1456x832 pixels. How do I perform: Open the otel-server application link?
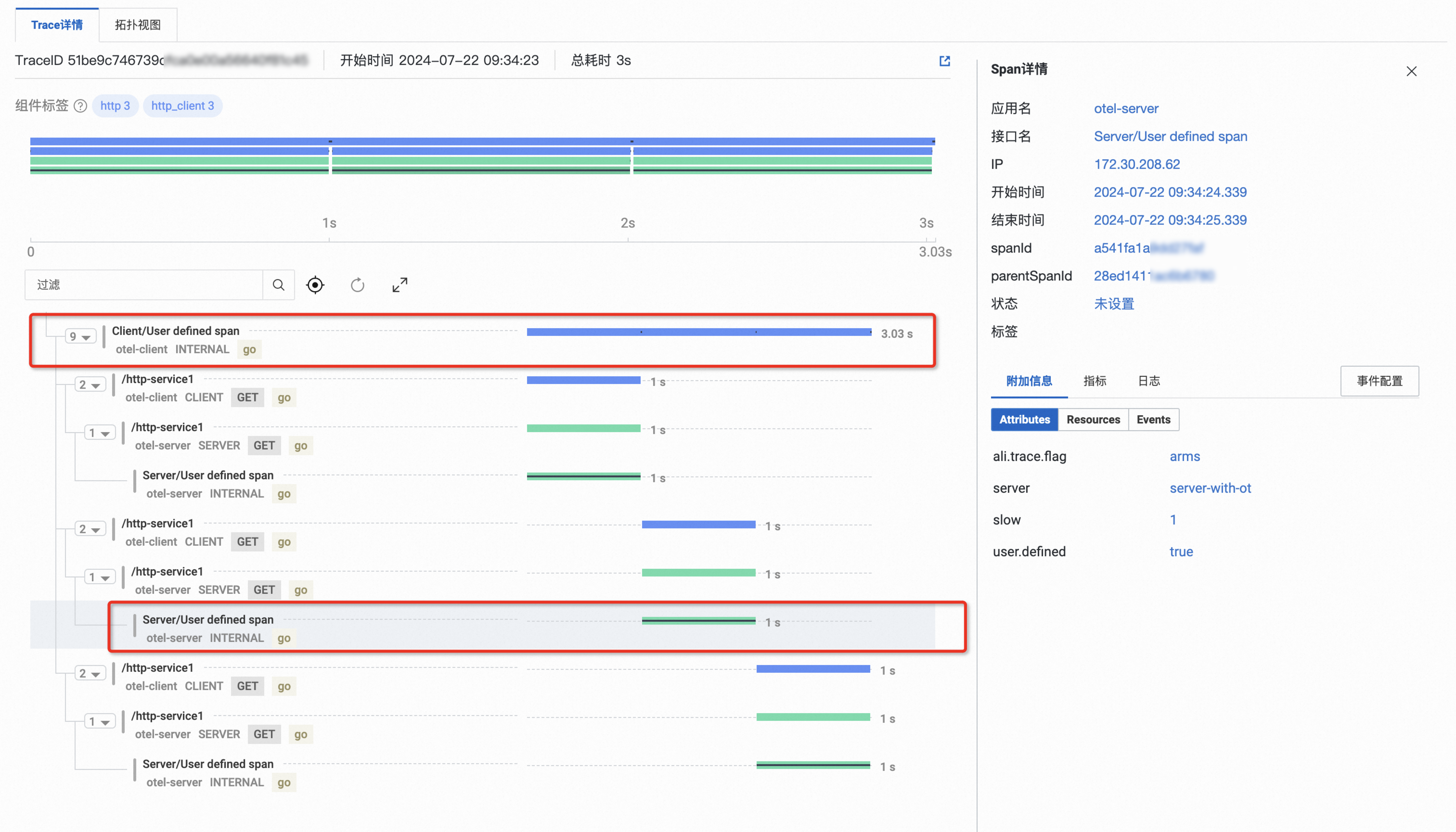click(x=1126, y=108)
